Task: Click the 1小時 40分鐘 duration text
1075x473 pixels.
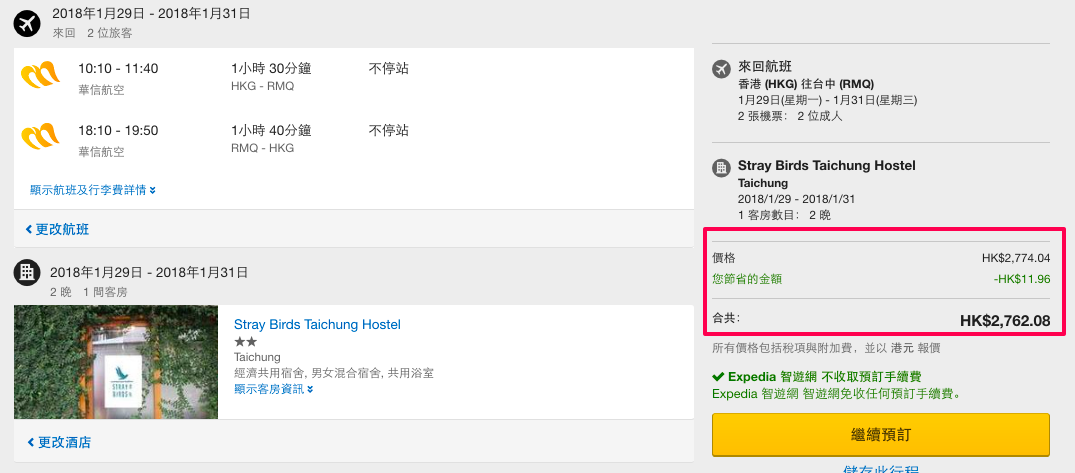Action: (271, 130)
